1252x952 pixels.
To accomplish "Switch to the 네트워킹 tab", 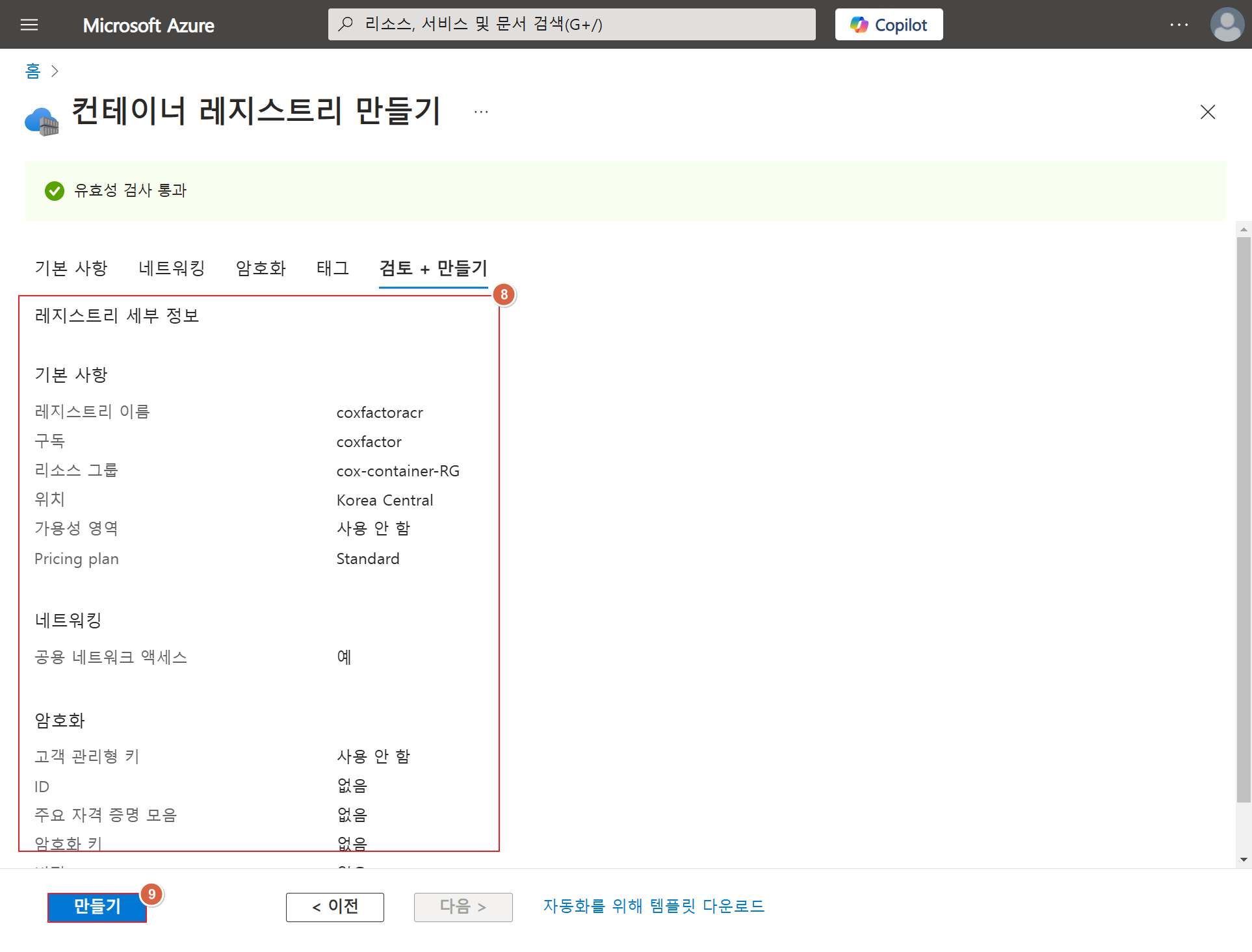I will (172, 268).
